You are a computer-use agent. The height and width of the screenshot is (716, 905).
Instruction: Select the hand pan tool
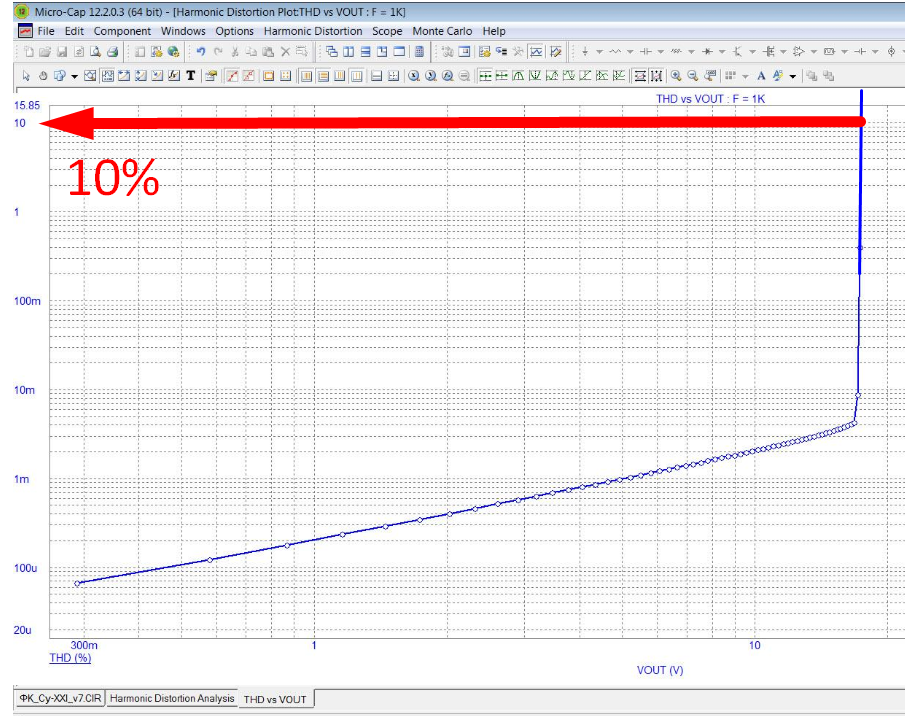pos(43,76)
